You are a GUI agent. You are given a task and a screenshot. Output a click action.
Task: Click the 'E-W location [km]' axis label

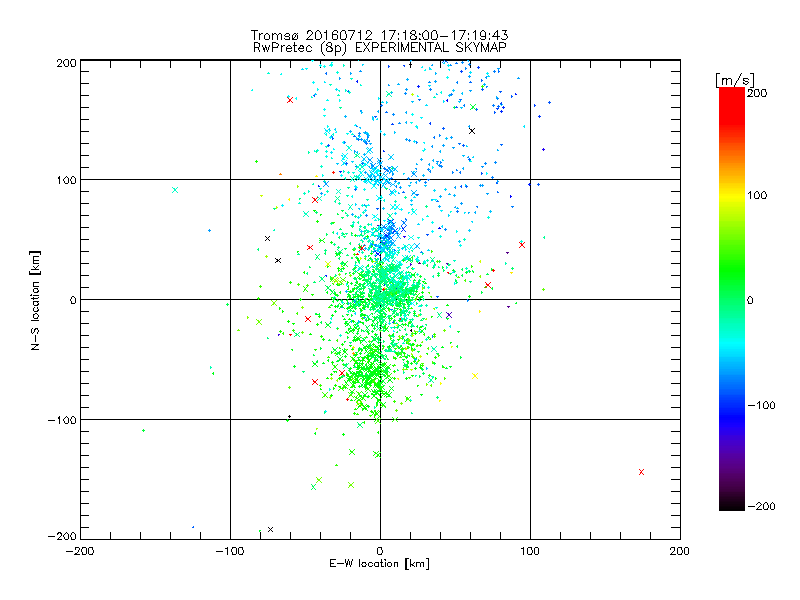coord(379,564)
